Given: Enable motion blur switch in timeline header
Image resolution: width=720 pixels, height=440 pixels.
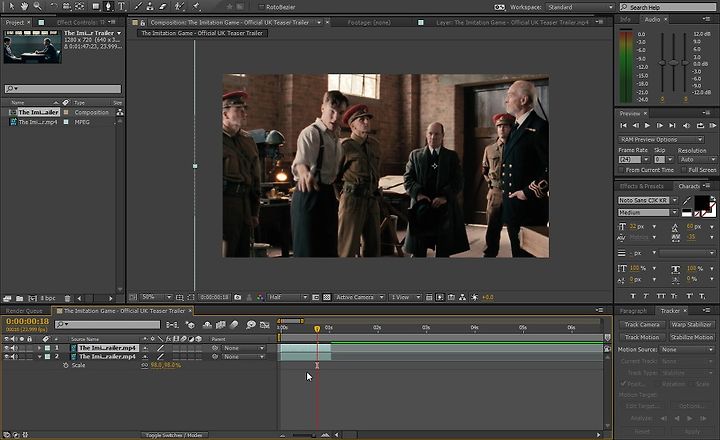Looking at the screenshot, I should 234,325.
